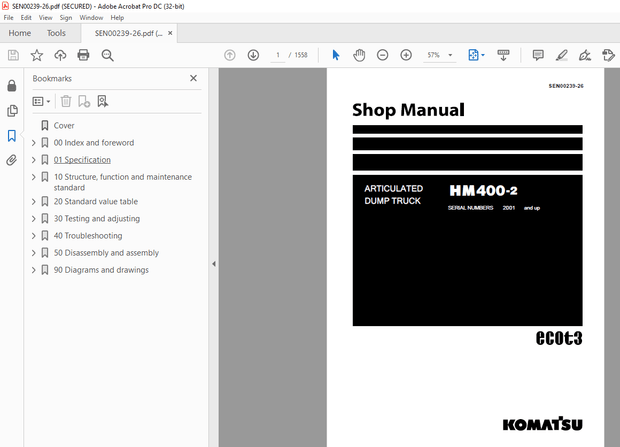The width and height of the screenshot is (620, 447).
Task: Expand the 30 Testing and adjusting bookmark
Action: click(34, 219)
